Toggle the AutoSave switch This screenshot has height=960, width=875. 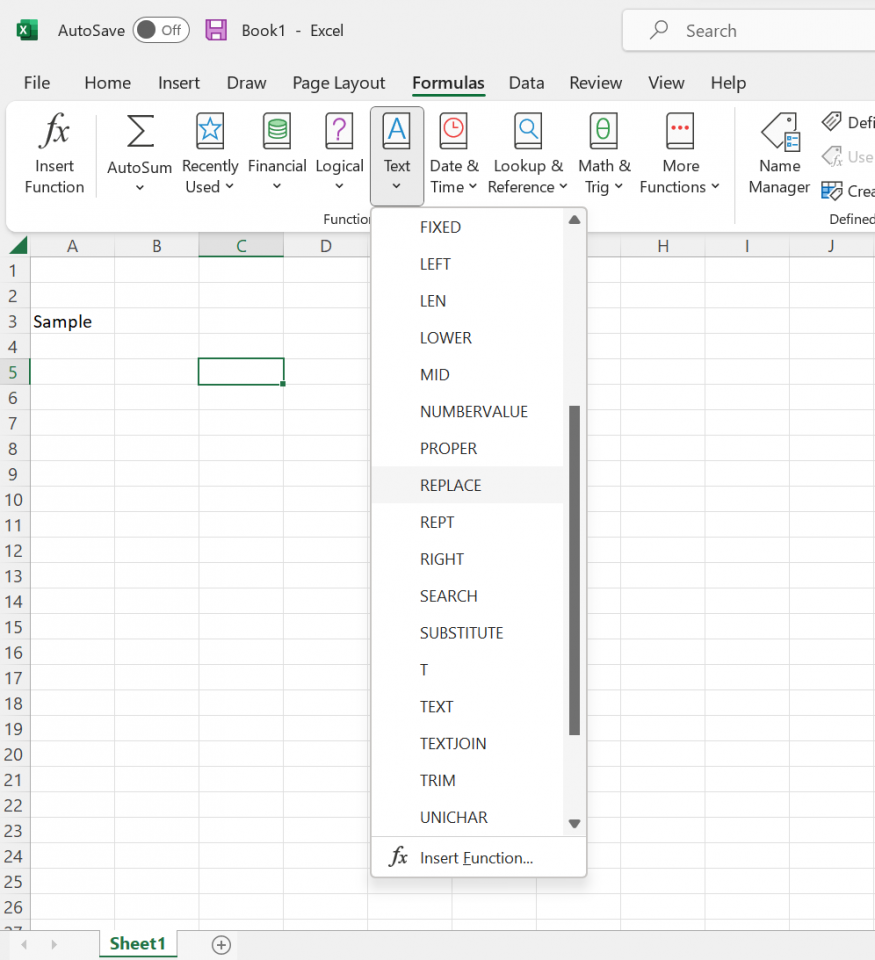160,30
